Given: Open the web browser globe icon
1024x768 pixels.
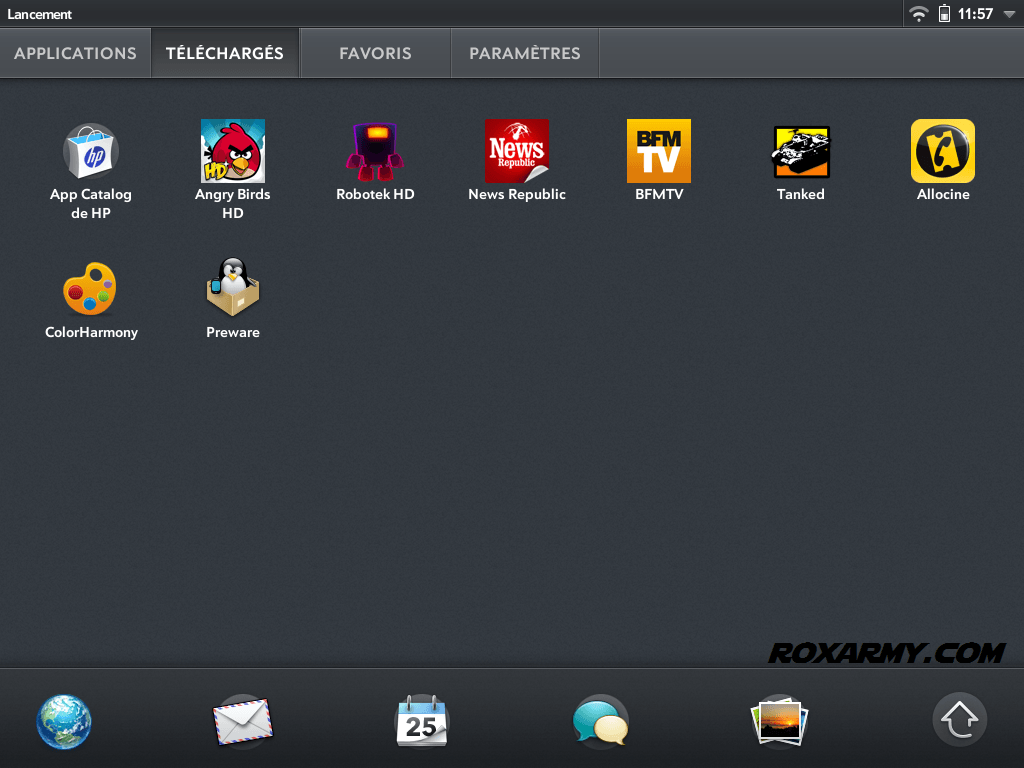Looking at the screenshot, I should tap(64, 721).
